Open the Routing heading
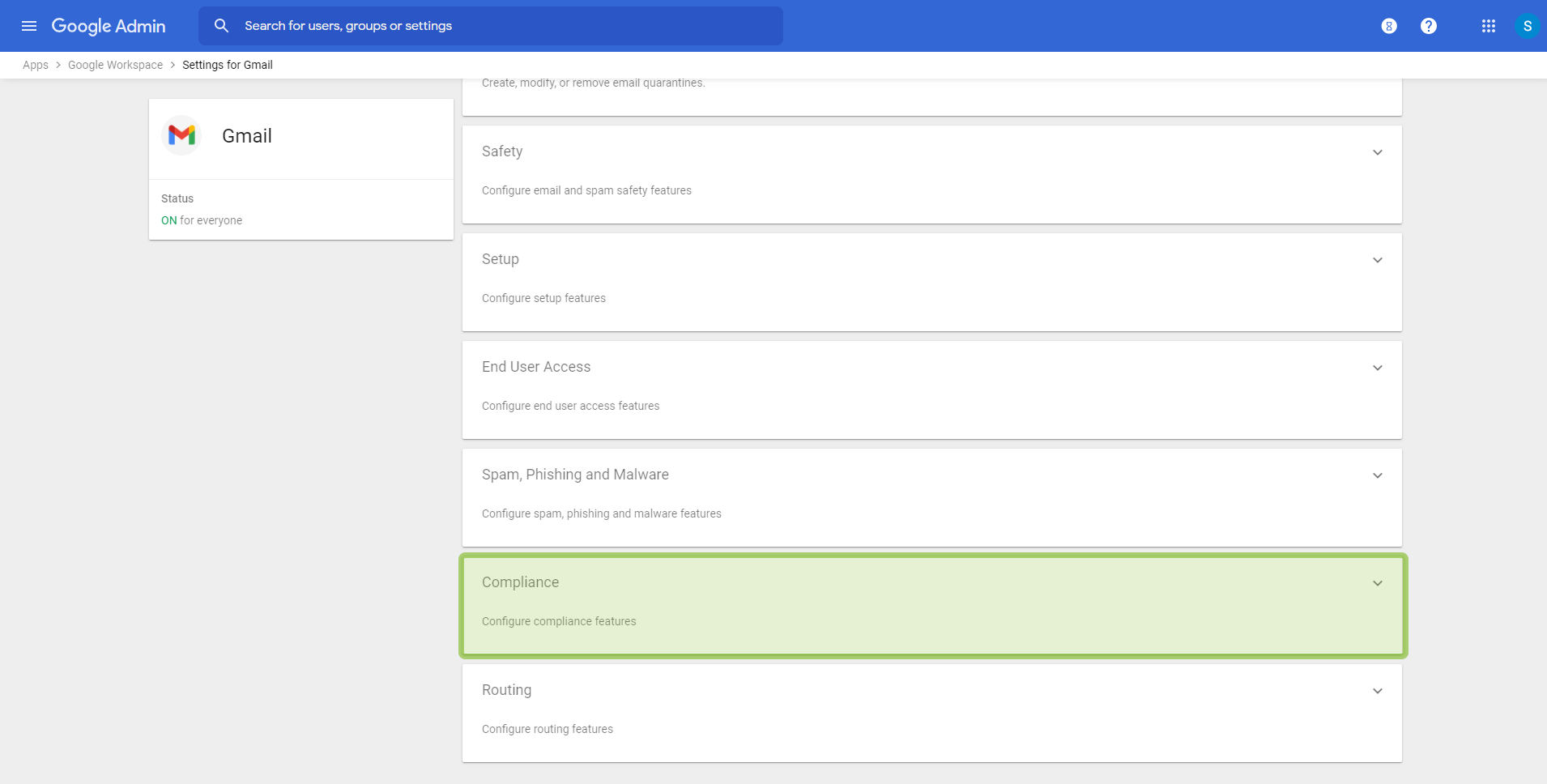The width and height of the screenshot is (1547, 784). click(507, 690)
